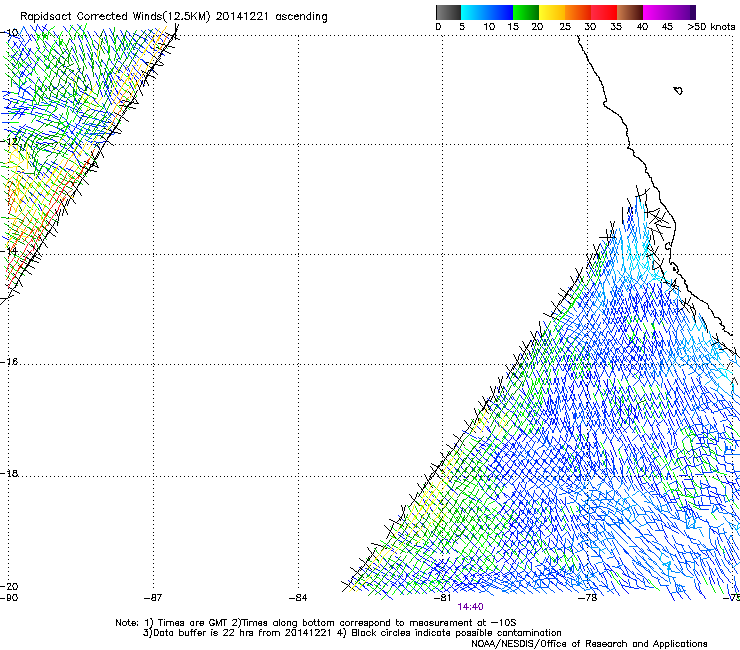This screenshot has height=650, width=740.
Task: Click the small island outline near the coast
Action: click(678, 90)
